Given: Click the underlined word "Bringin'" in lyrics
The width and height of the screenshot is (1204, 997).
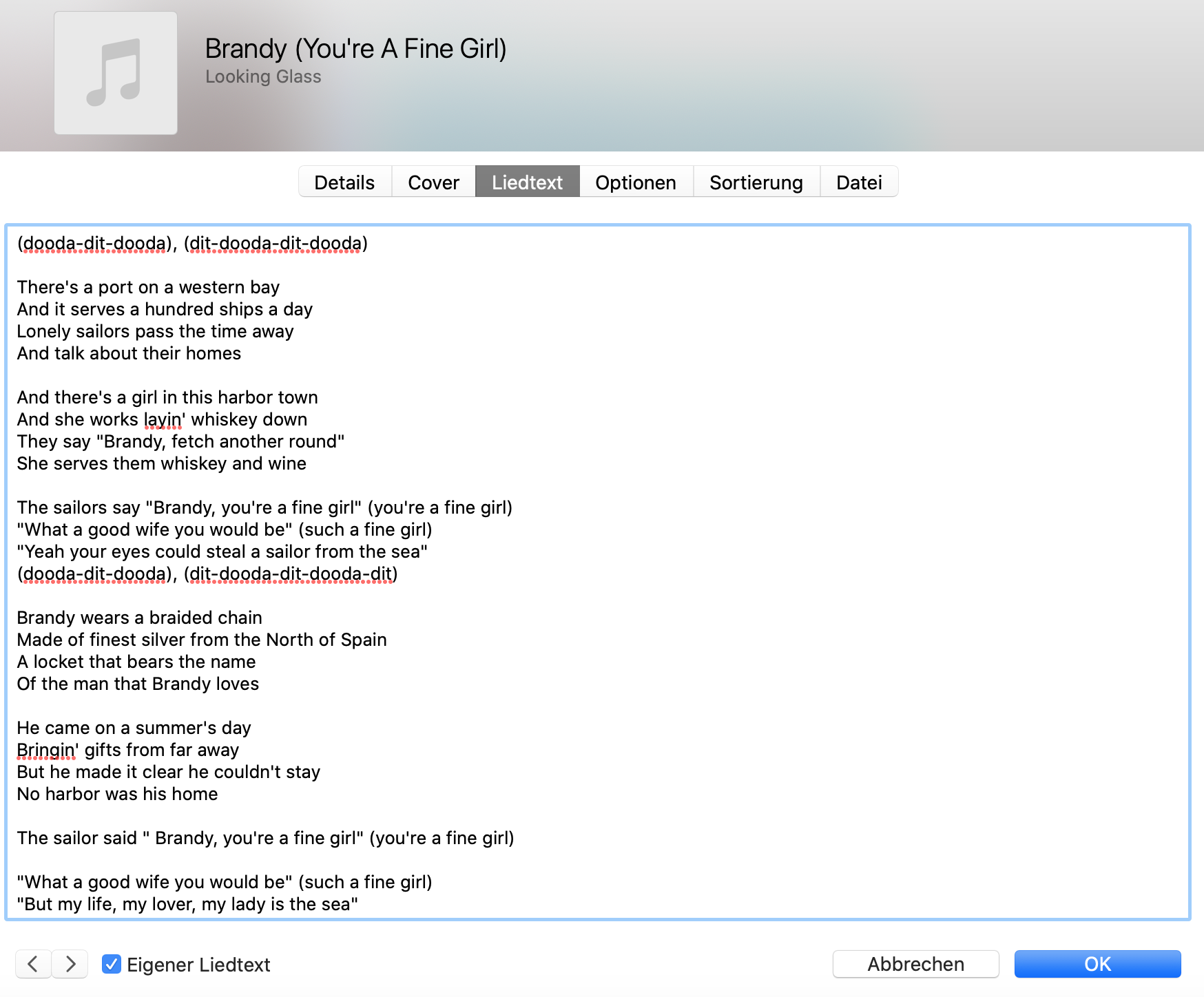Looking at the screenshot, I should (x=47, y=750).
